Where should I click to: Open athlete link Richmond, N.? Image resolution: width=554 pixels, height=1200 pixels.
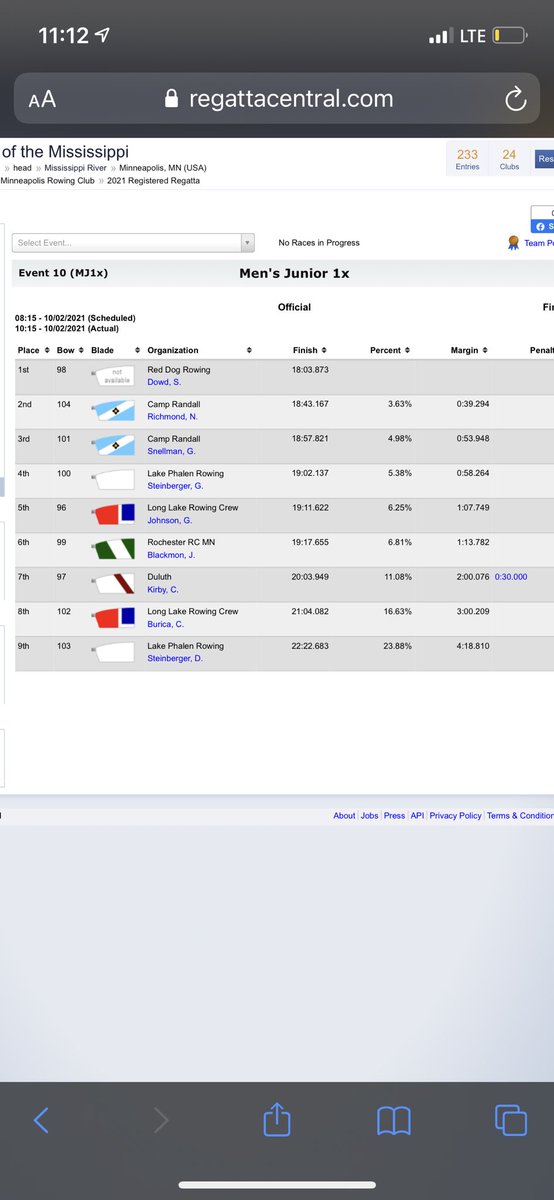pyautogui.click(x=172, y=416)
